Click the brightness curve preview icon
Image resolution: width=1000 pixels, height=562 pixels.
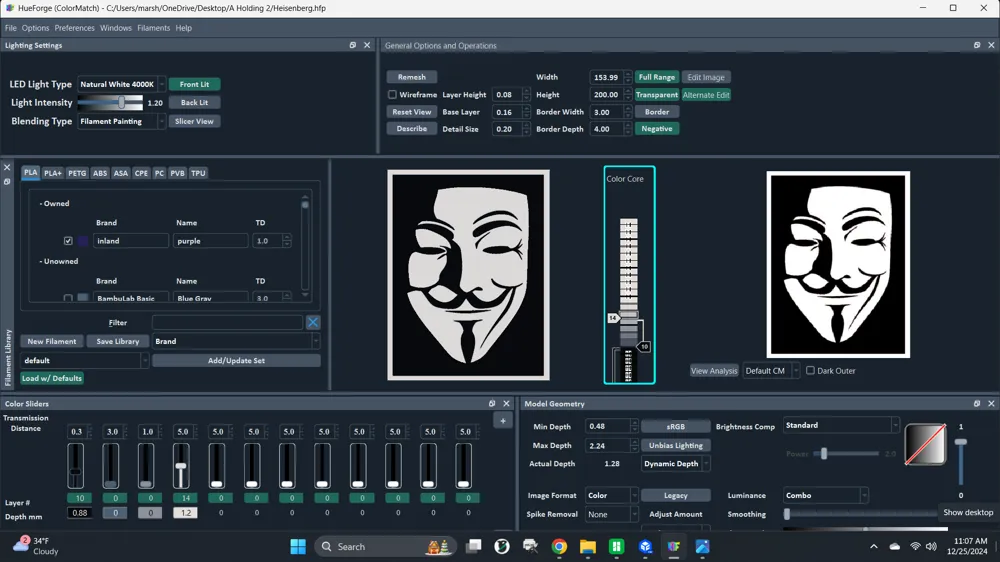click(x=925, y=445)
